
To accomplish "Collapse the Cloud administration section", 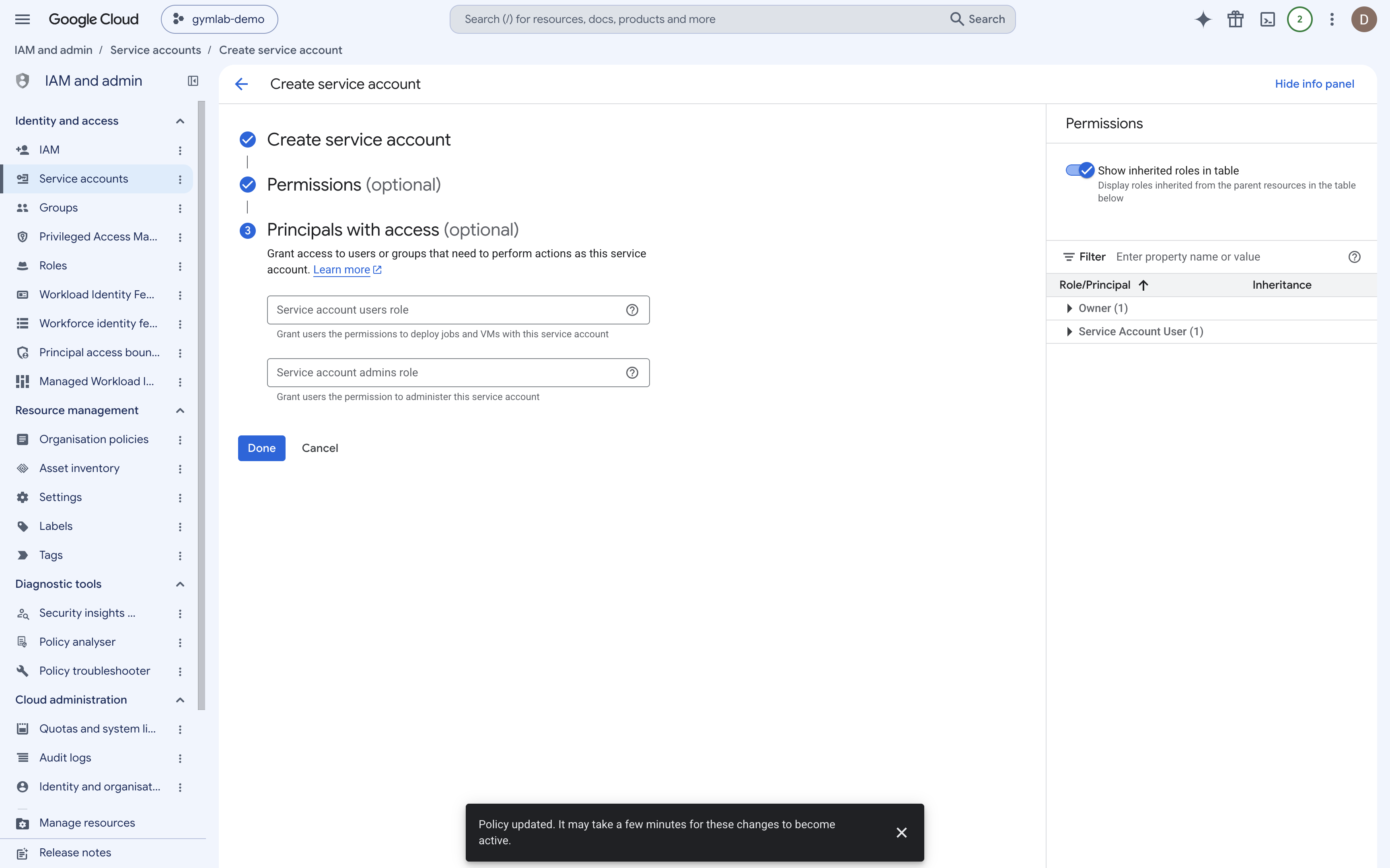I will (180, 700).
